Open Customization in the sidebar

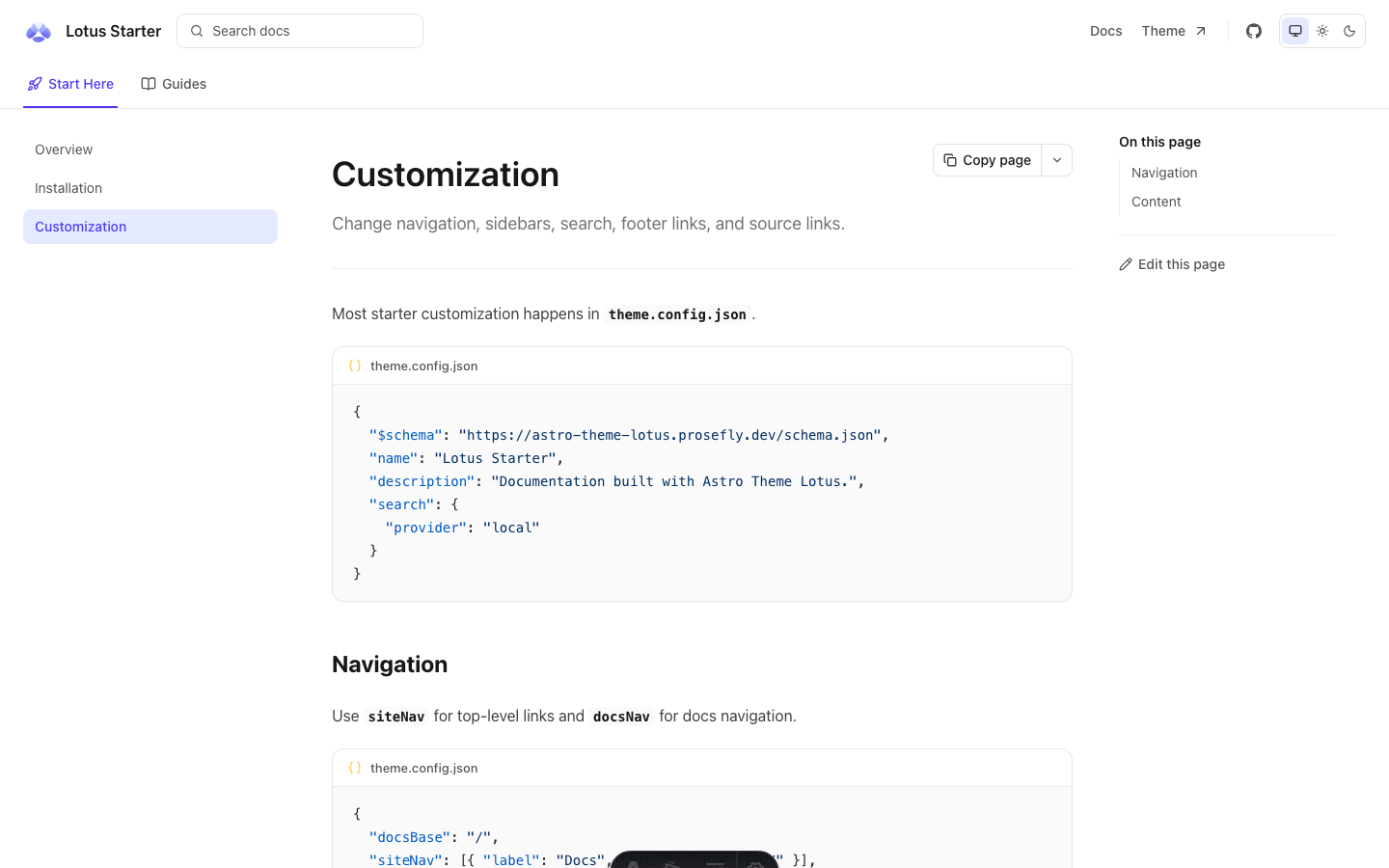pos(150,227)
